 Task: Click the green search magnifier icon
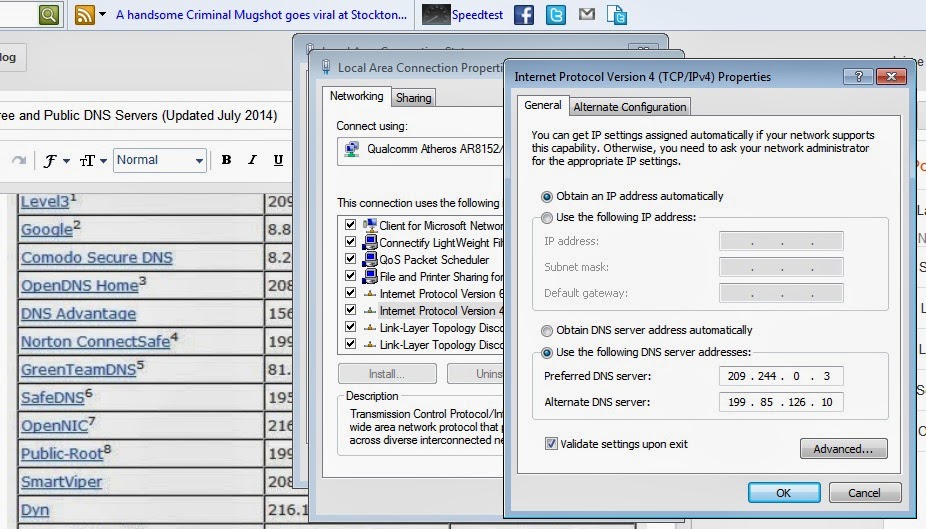coord(49,14)
